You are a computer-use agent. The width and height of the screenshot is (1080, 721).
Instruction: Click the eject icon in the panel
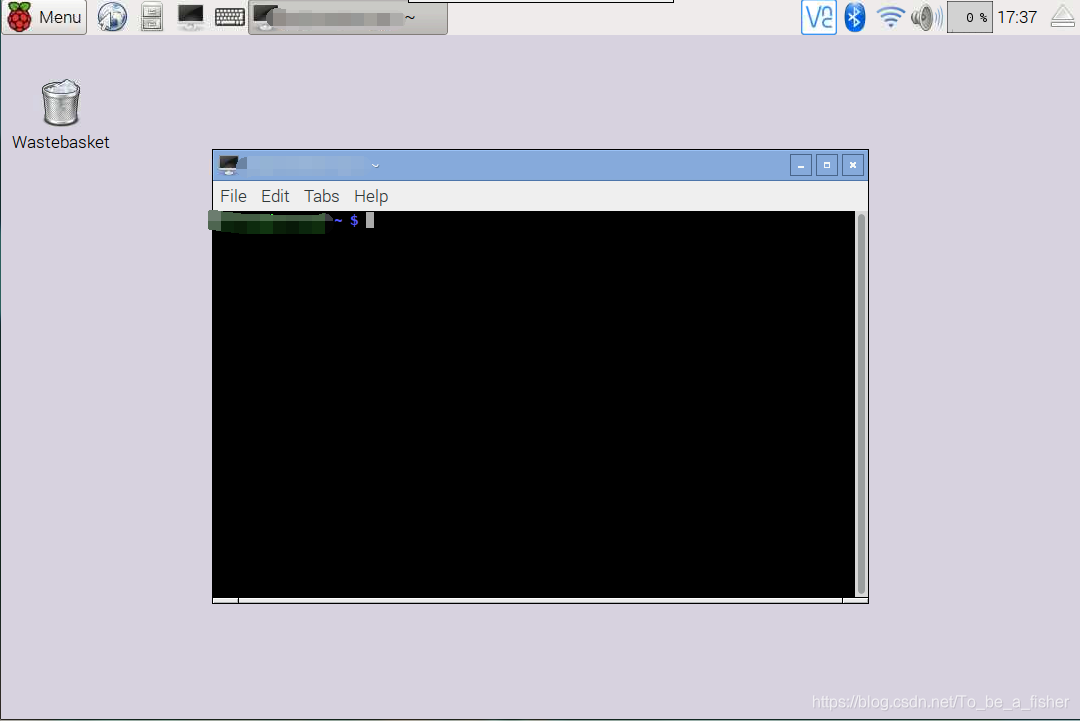point(1063,17)
